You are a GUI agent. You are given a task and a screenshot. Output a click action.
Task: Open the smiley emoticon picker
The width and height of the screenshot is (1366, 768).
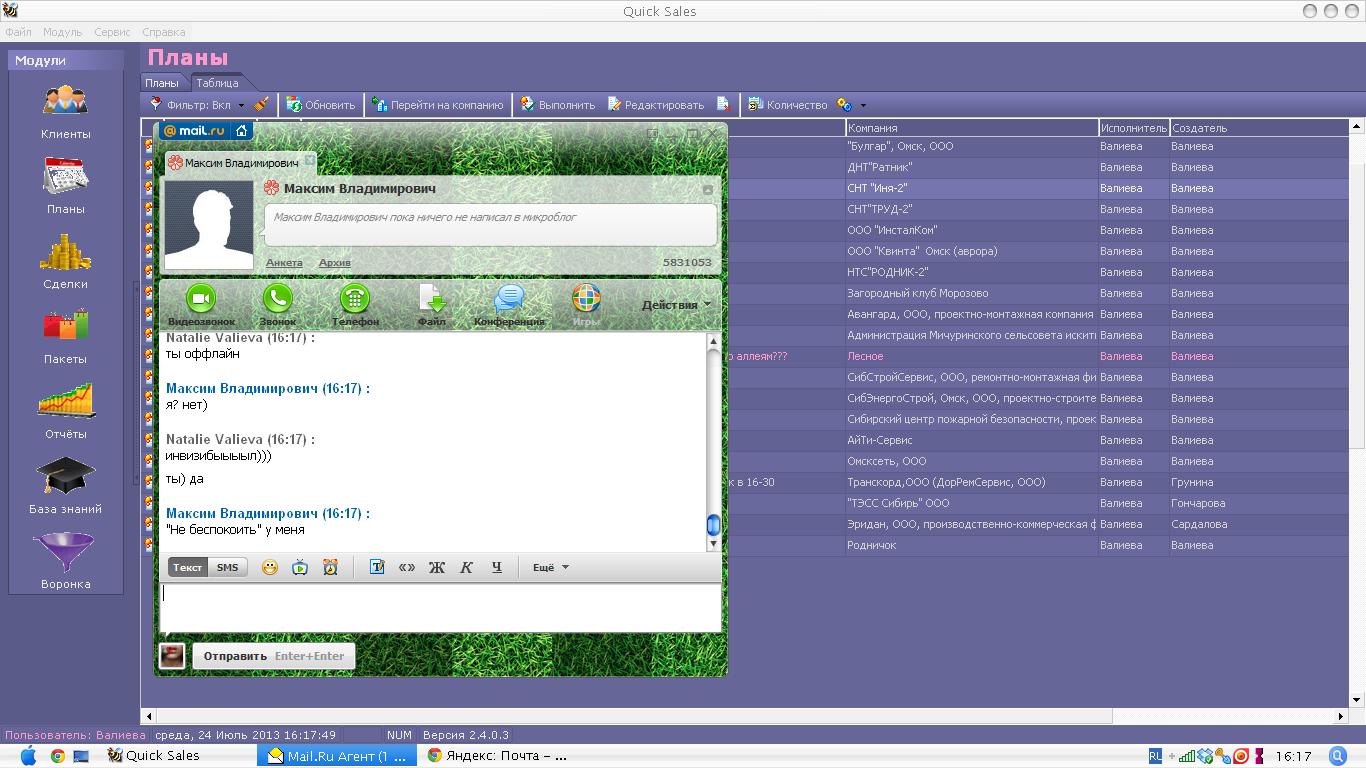coord(270,567)
